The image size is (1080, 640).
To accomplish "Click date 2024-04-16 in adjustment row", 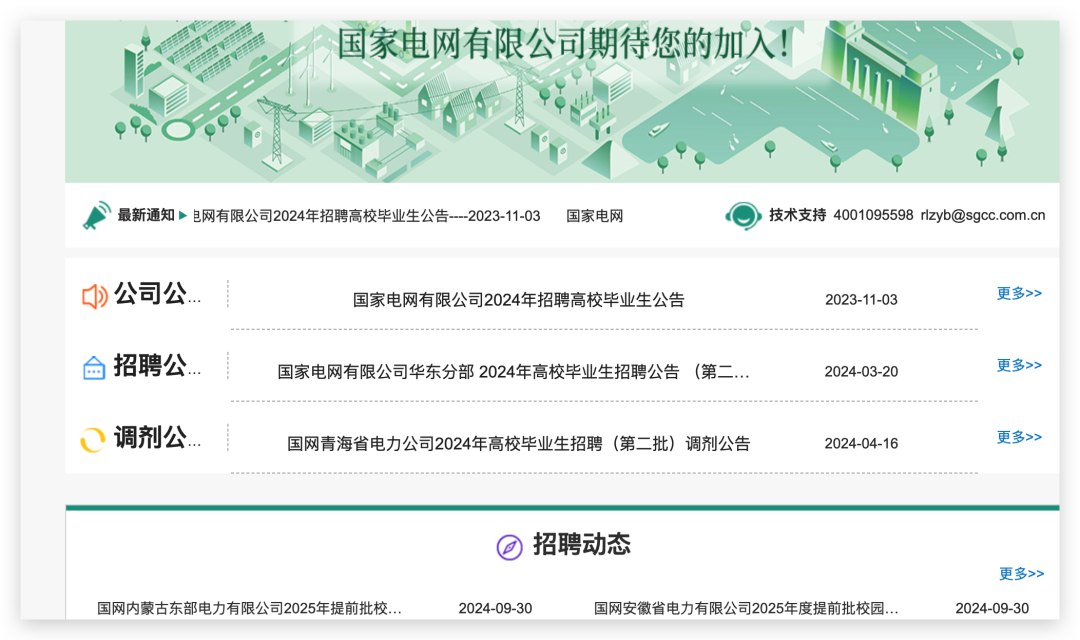I will [x=861, y=443].
